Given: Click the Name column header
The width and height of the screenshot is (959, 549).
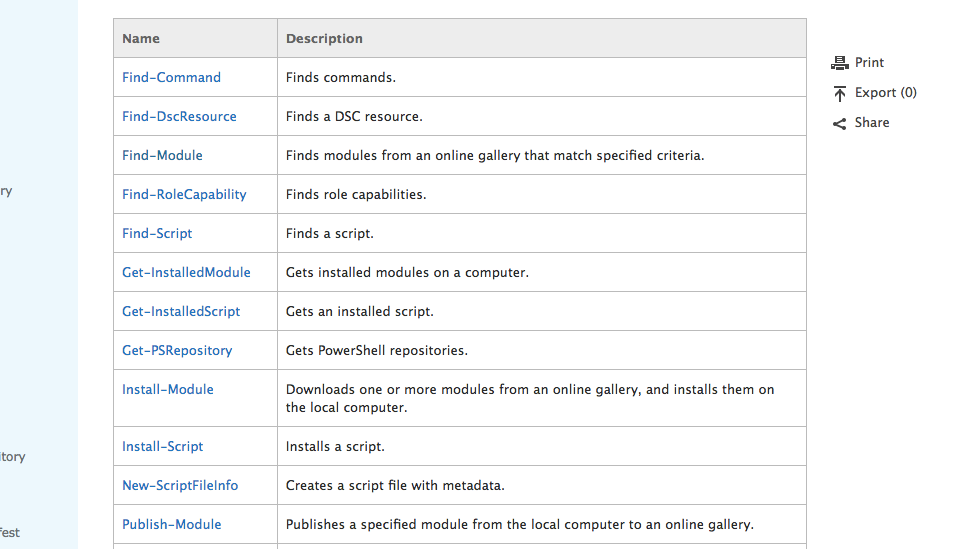Looking at the screenshot, I should point(141,38).
